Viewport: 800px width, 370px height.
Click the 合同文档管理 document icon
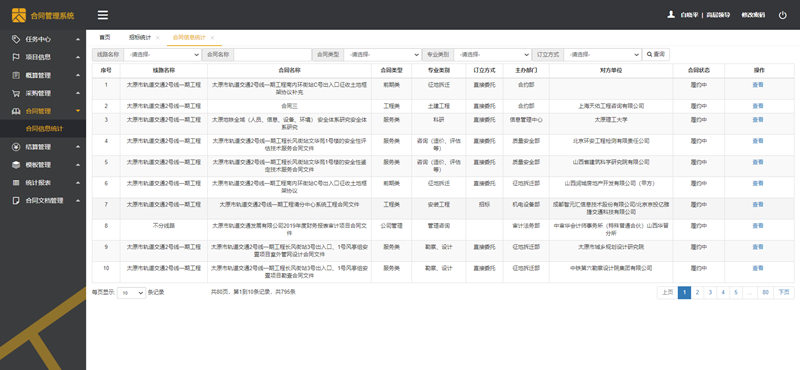(x=16, y=201)
